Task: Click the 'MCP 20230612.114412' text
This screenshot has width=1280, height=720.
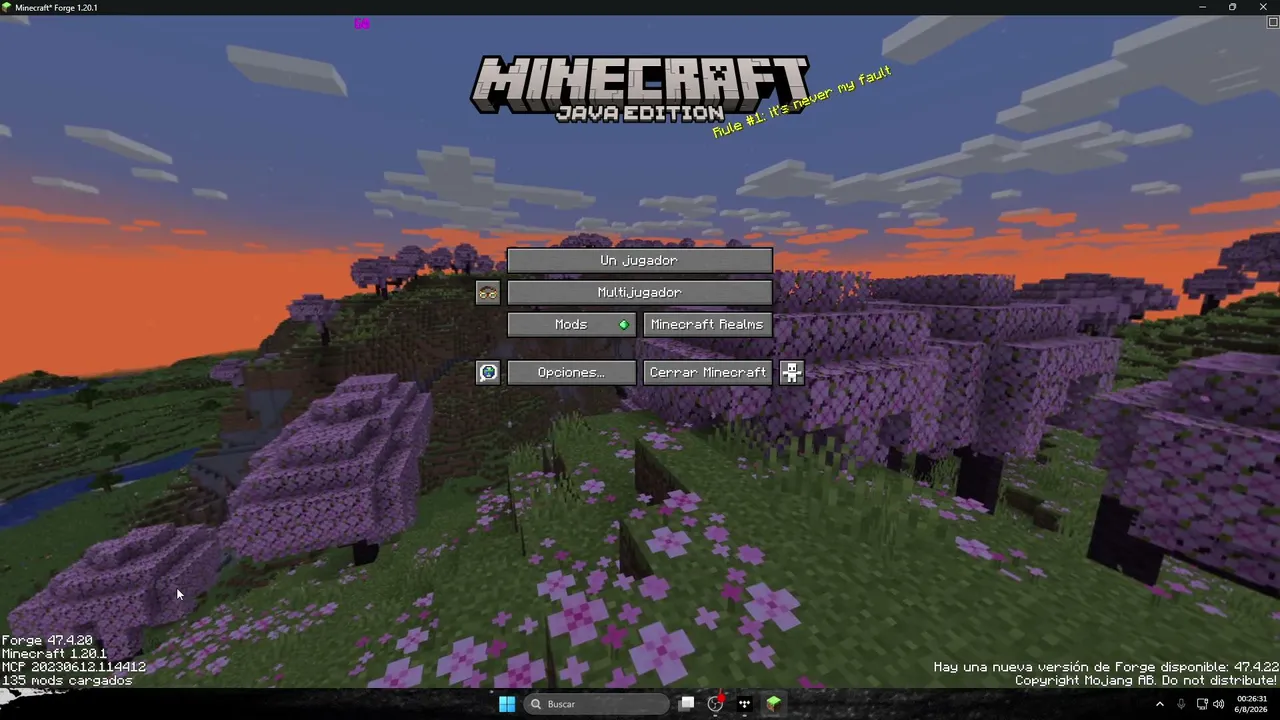Action: pyautogui.click(x=74, y=667)
